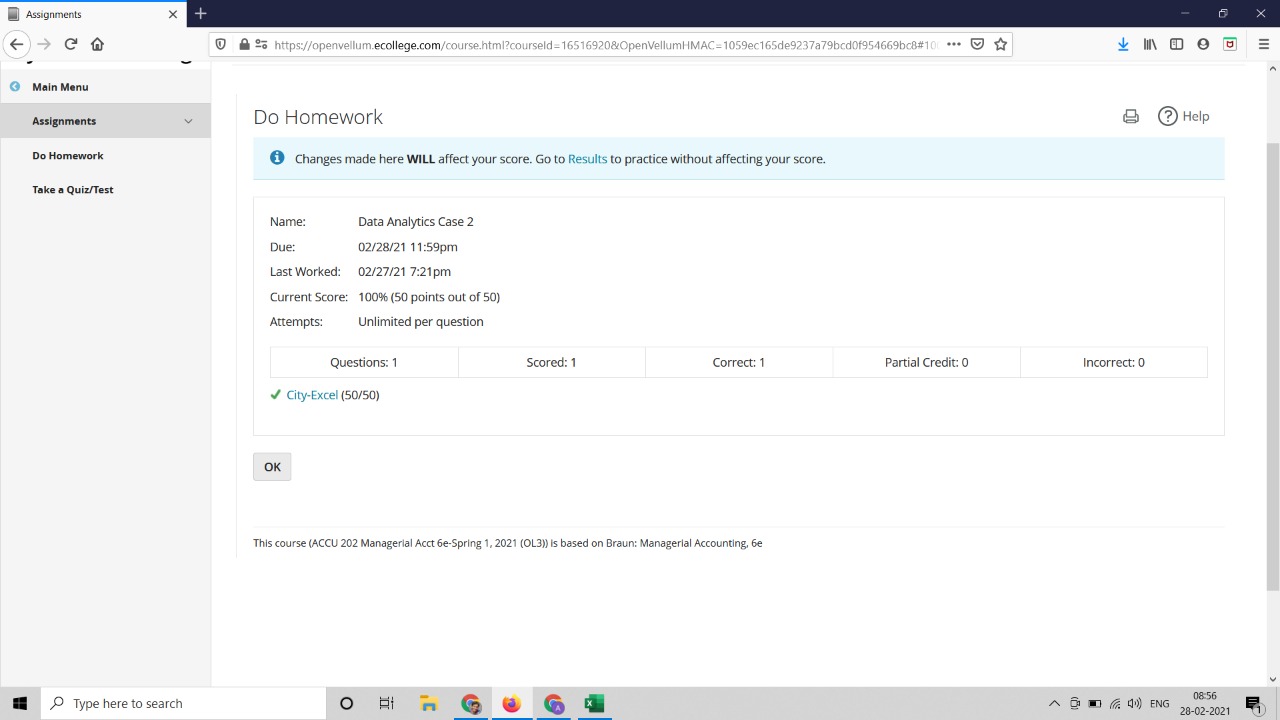Bookmark this page with the star icon
Image resolution: width=1280 pixels, height=720 pixels.
(1000, 44)
